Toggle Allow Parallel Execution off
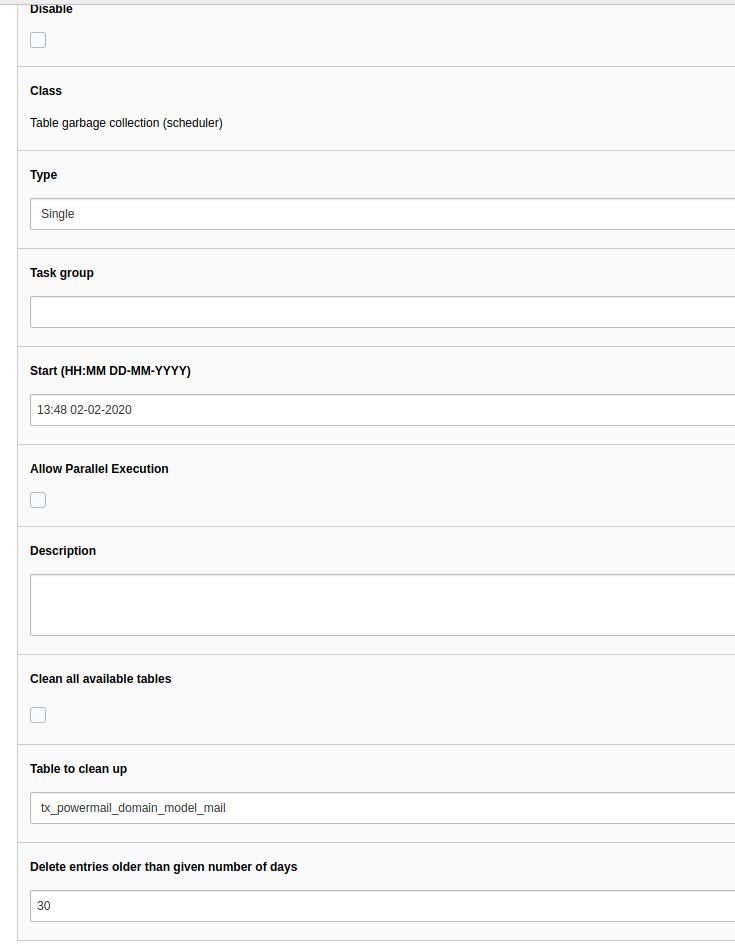The image size is (735, 950). [x=37, y=499]
